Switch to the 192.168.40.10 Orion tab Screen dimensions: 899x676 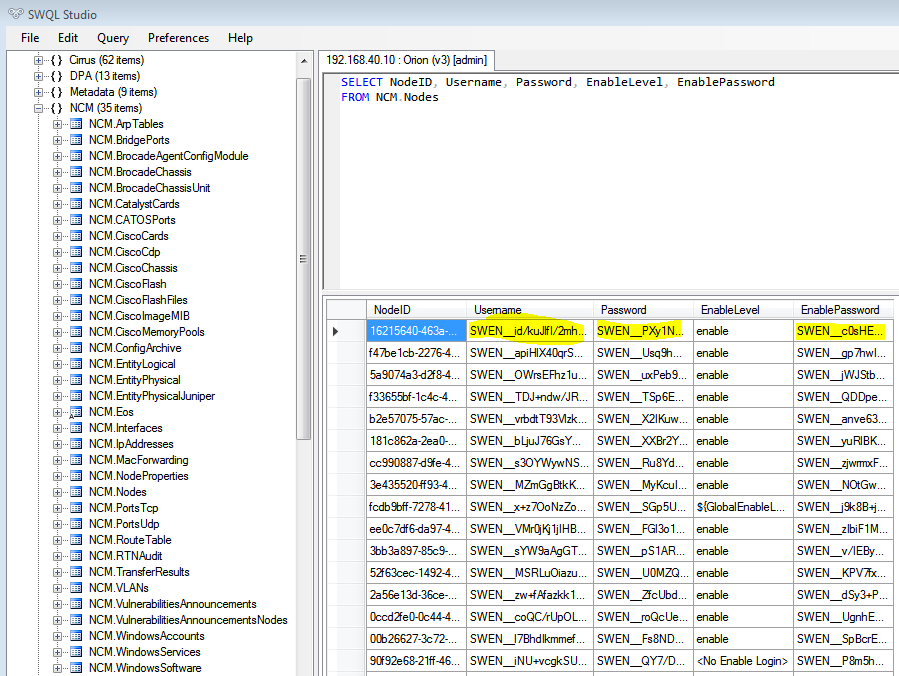(406, 59)
